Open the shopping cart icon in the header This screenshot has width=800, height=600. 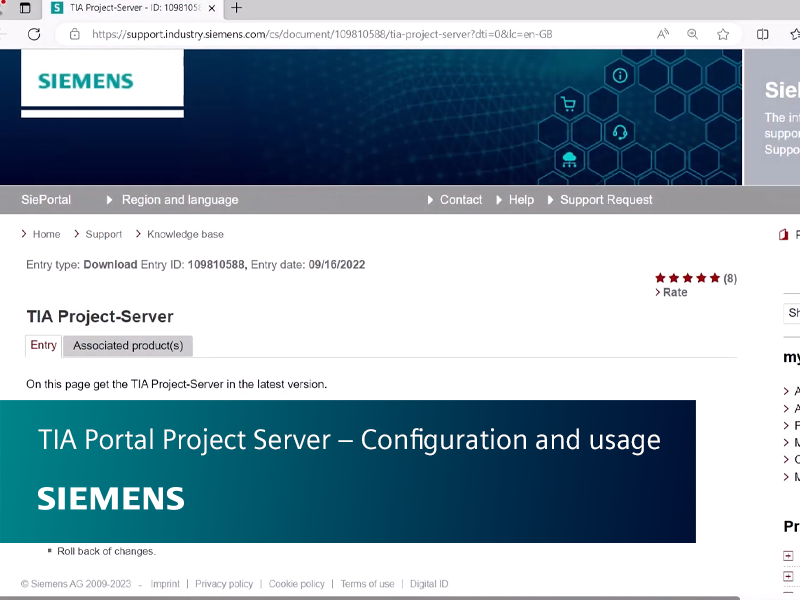(568, 103)
